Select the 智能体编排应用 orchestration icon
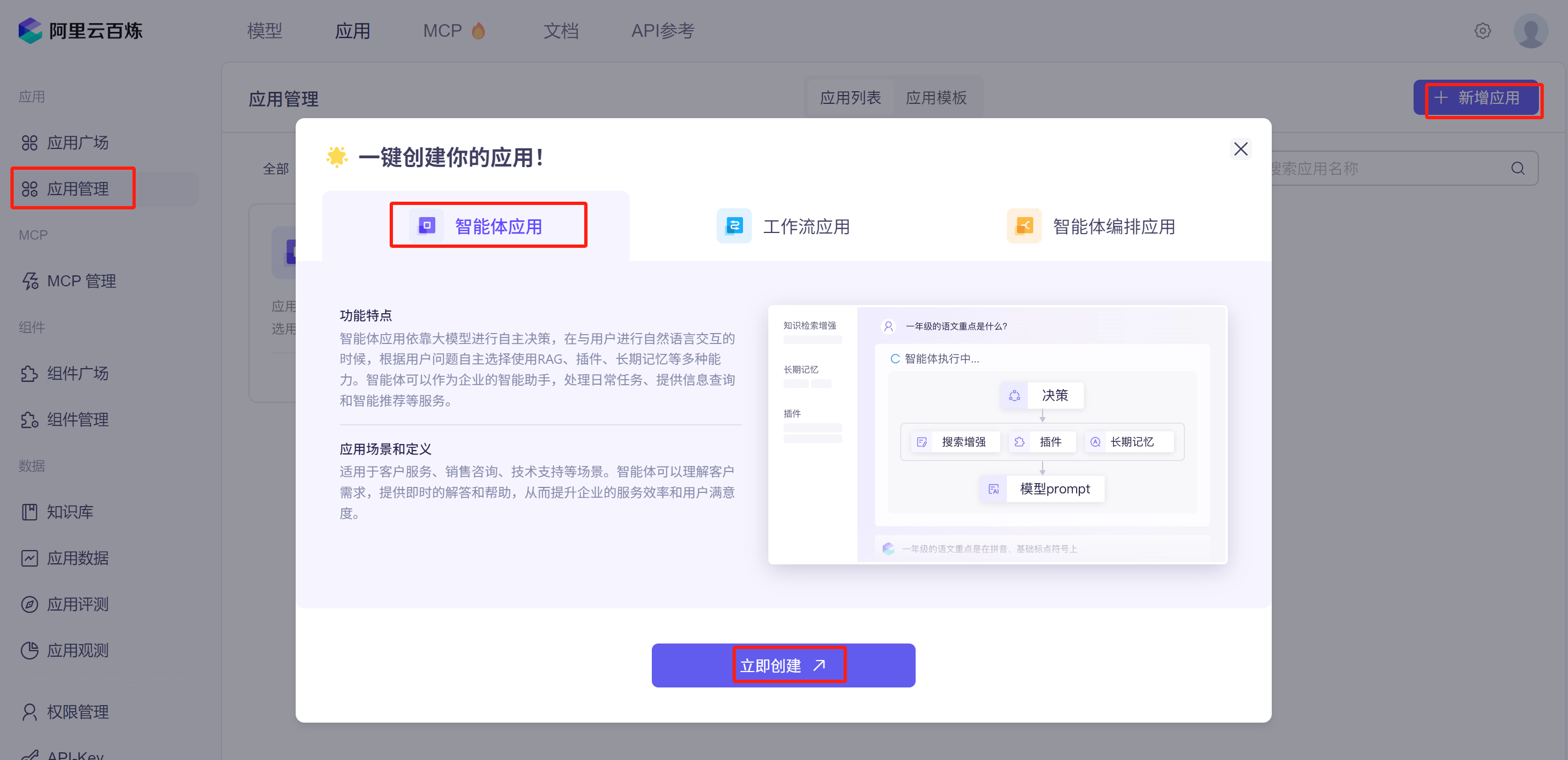1568x760 pixels. click(x=1024, y=226)
